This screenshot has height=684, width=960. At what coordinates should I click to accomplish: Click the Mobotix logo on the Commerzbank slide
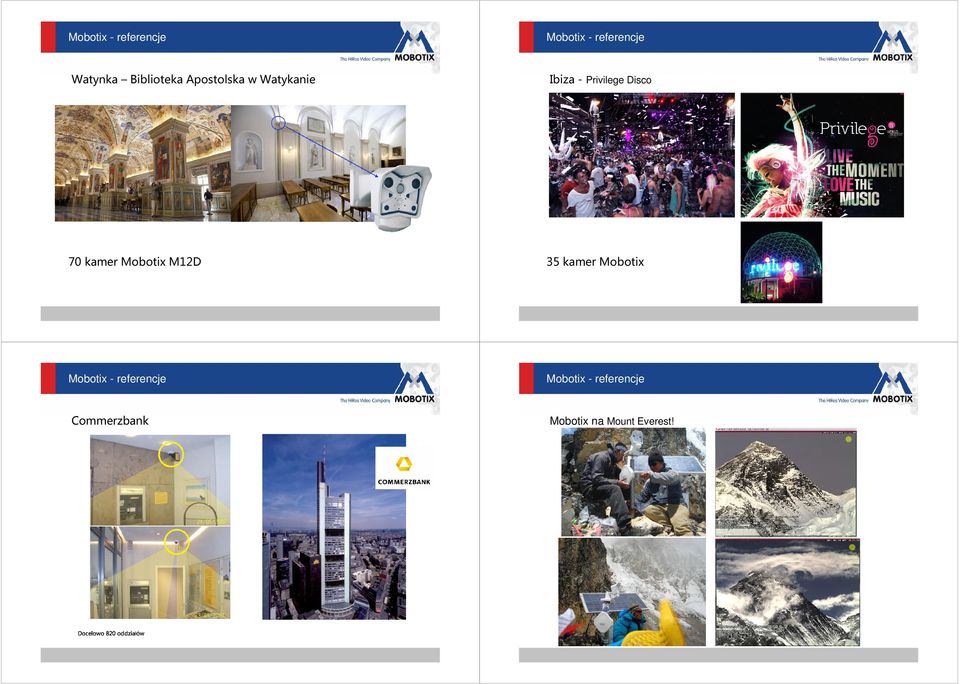tap(414, 387)
